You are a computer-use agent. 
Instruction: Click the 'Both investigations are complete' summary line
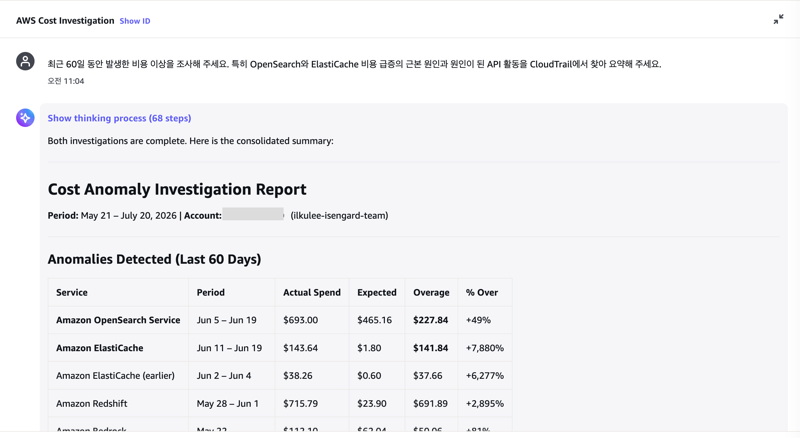[x=190, y=141]
